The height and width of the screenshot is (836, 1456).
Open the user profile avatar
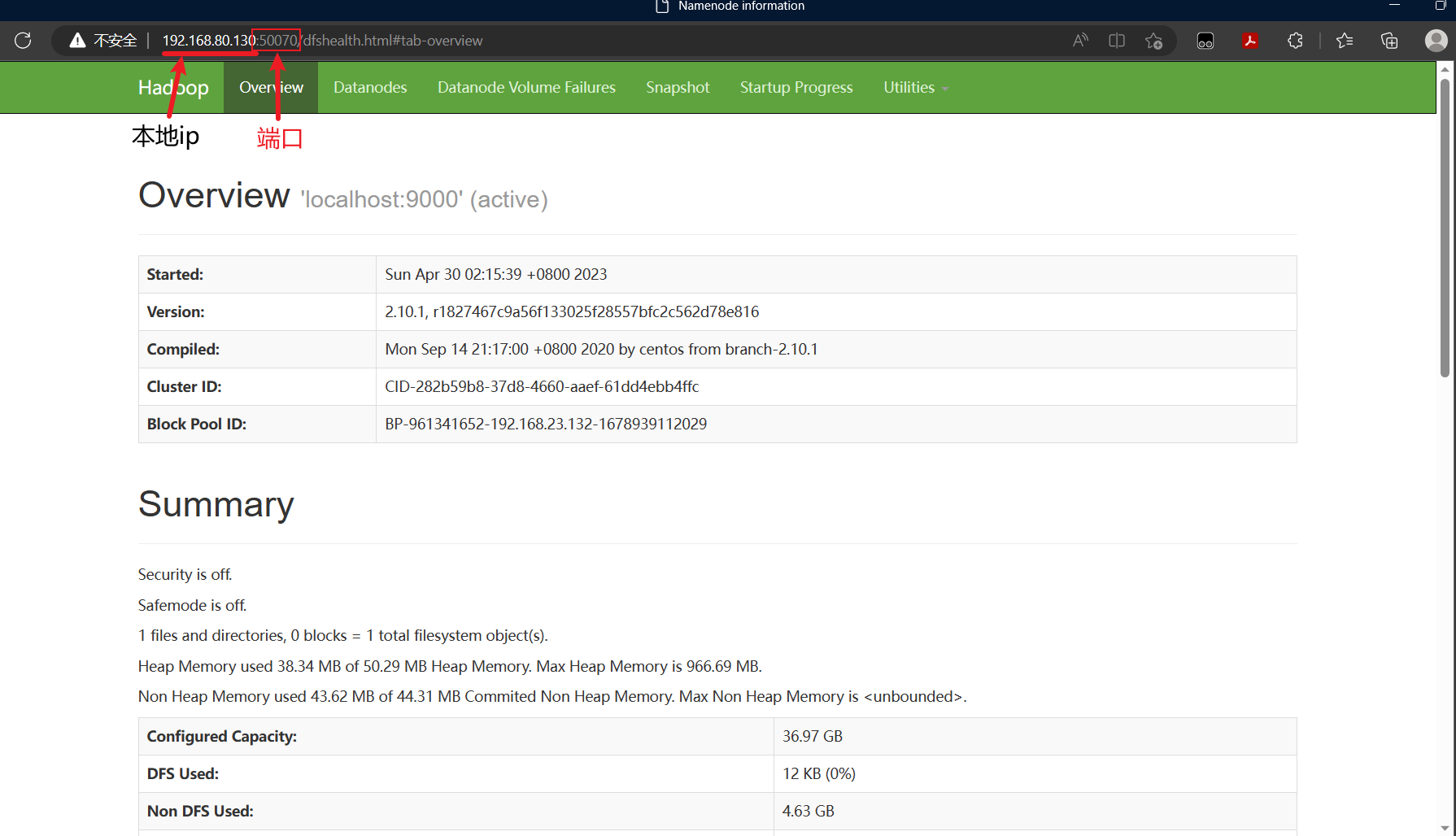[x=1436, y=40]
